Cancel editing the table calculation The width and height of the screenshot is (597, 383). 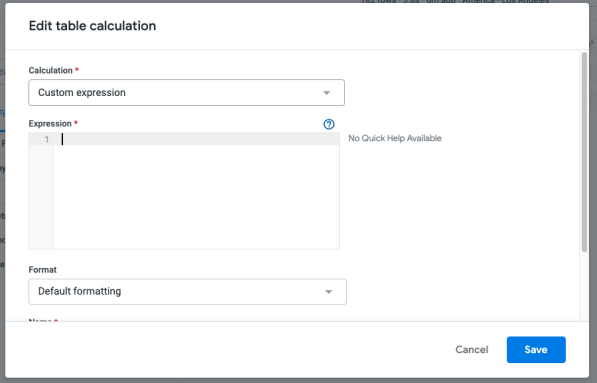pos(472,349)
